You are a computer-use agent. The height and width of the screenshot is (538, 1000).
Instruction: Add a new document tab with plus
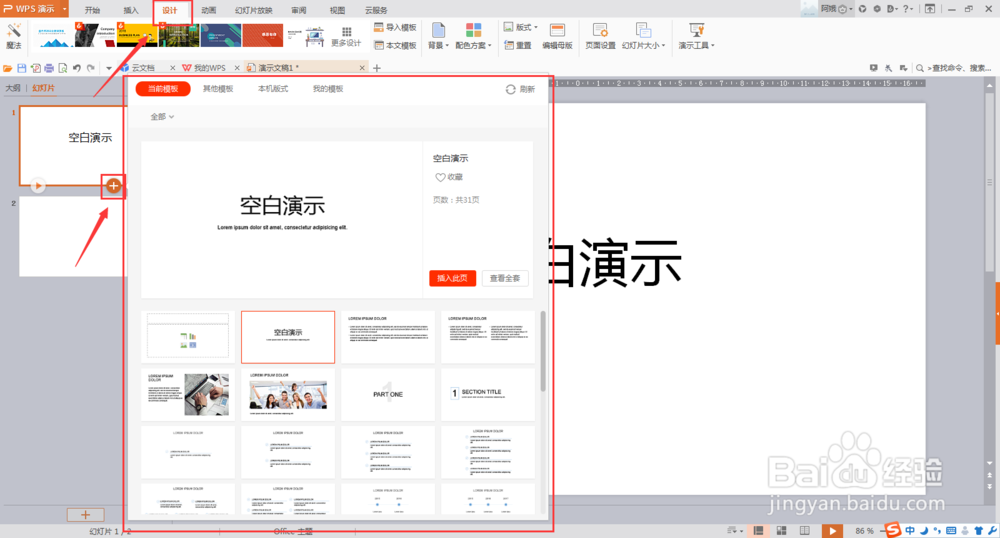377,68
